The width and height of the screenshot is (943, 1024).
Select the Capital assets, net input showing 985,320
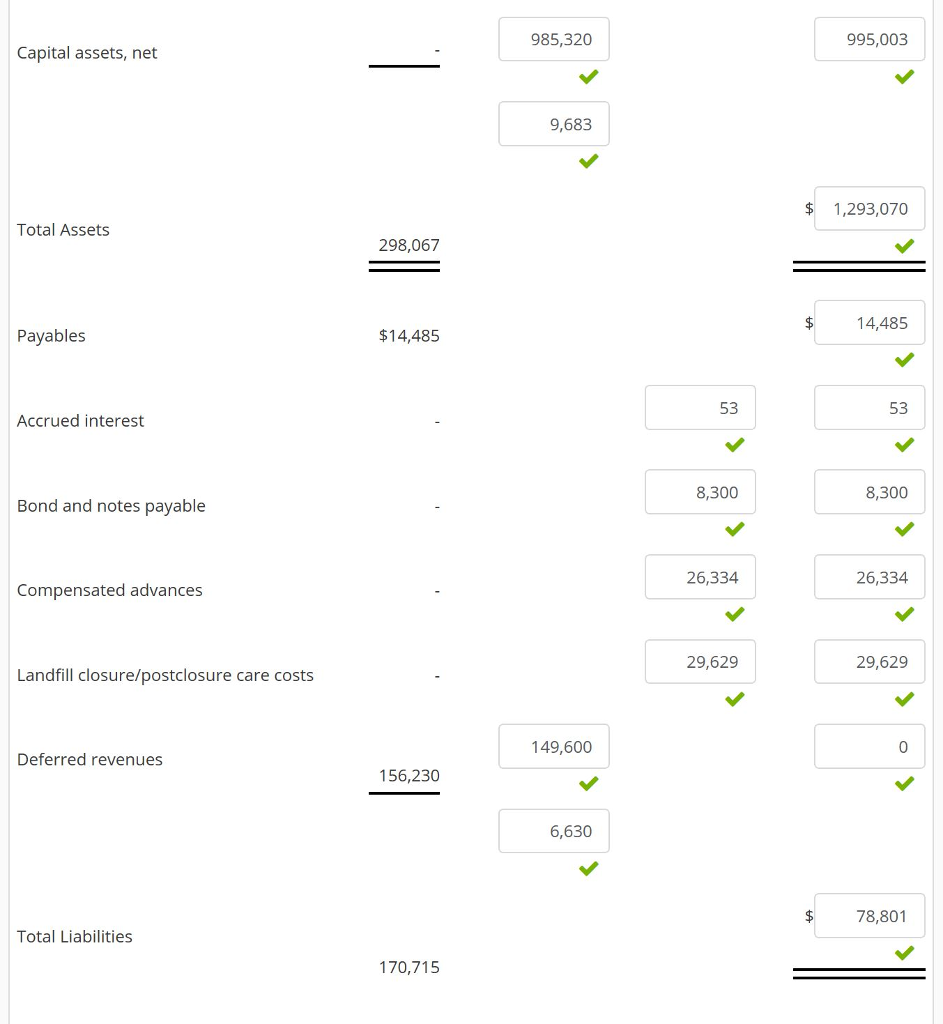[554, 39]
